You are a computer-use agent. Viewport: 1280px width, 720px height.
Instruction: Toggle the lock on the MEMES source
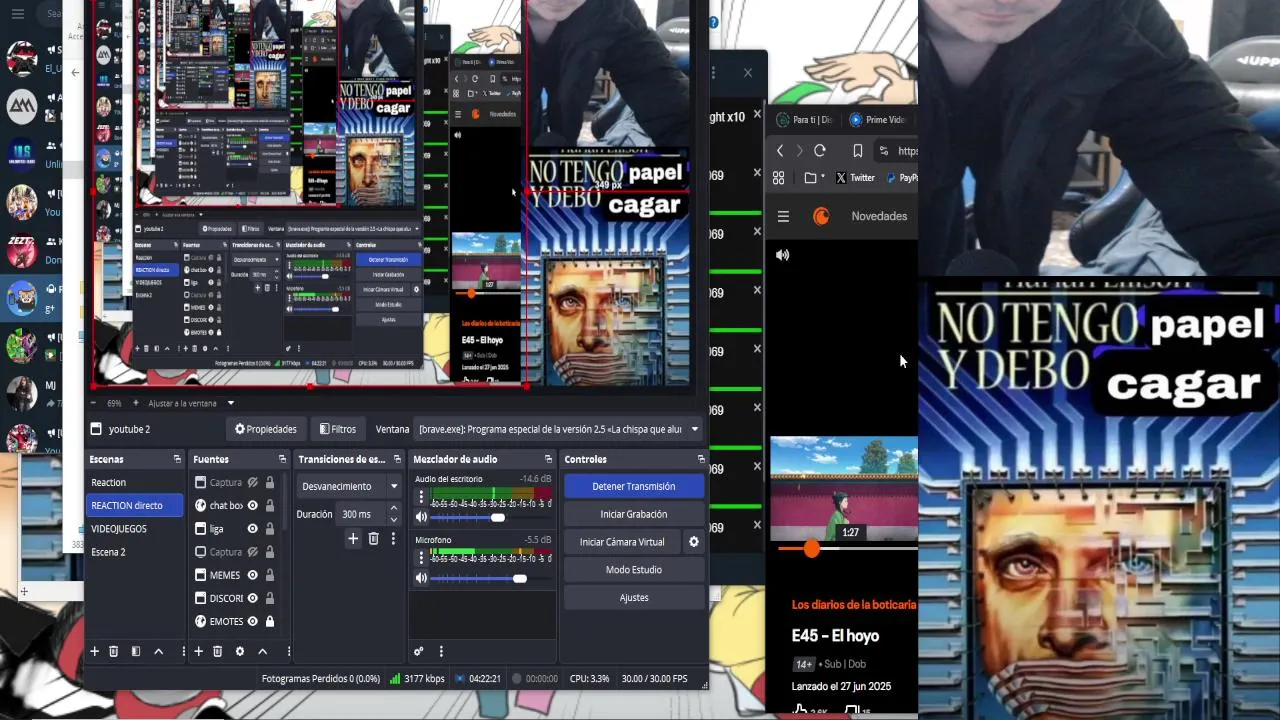click(270, 575)
